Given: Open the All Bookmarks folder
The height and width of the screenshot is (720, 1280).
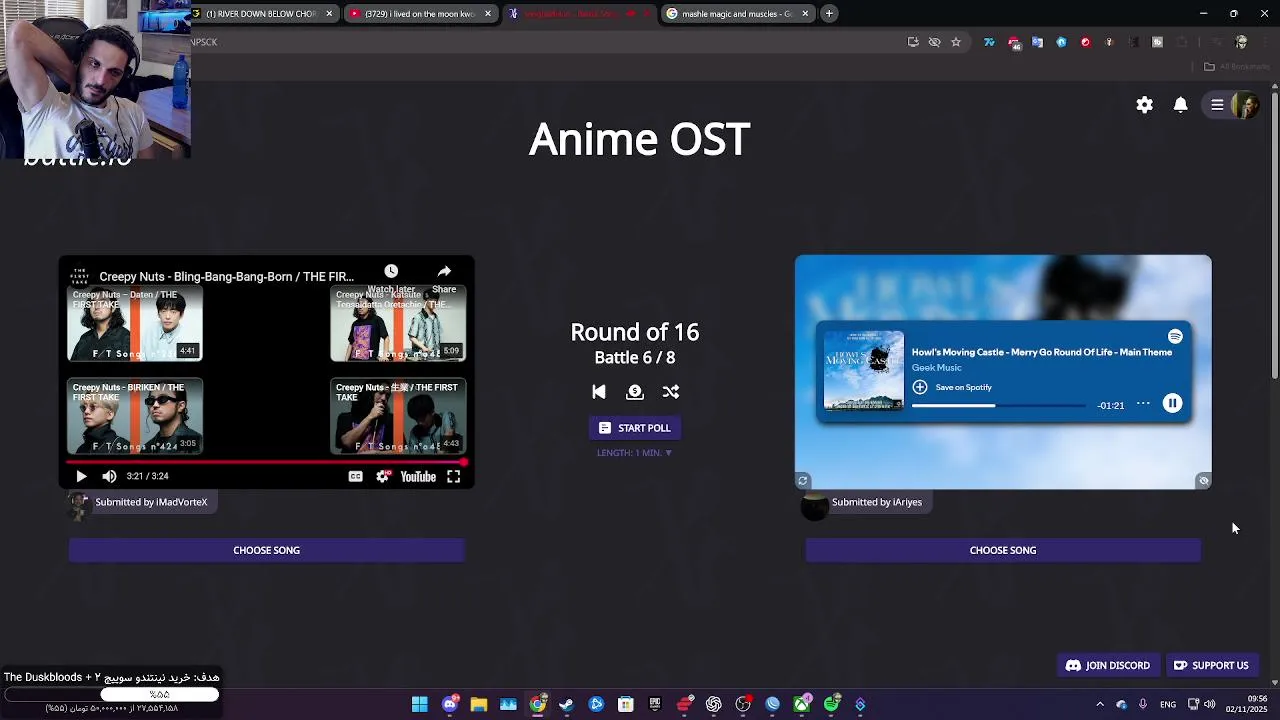Looking at the screenshot, I should click(x=1237, y=67).
